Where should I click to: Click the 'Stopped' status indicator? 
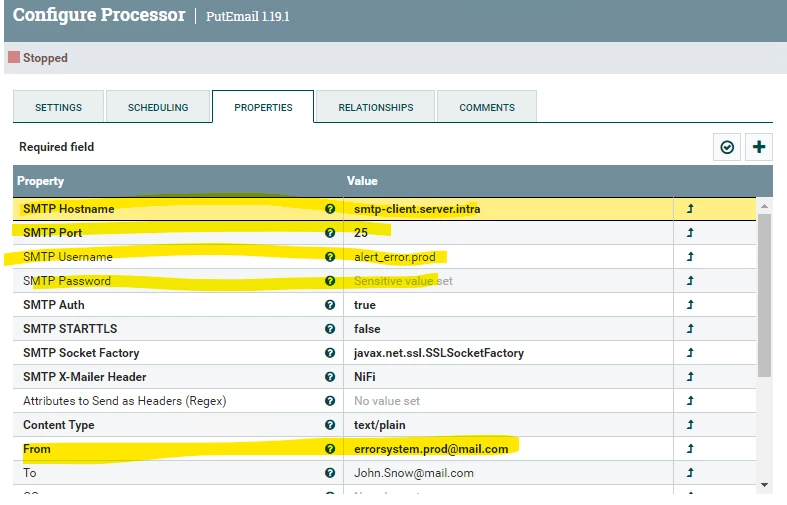click(x=38, y=58)
